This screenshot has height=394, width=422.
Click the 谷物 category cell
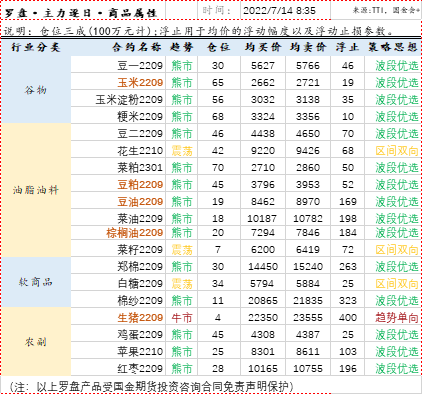(x=36, y=90)
